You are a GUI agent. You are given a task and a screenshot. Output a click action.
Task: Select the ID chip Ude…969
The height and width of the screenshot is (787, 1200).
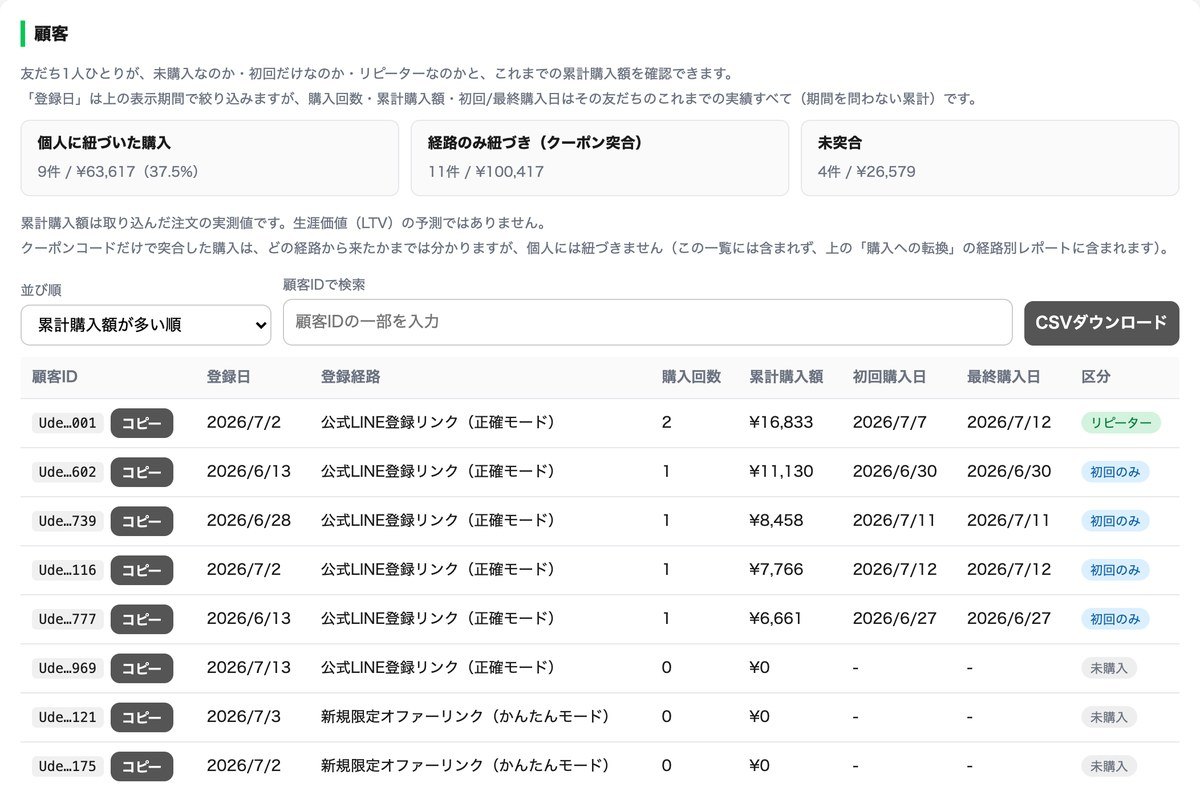tap(67, 668)
